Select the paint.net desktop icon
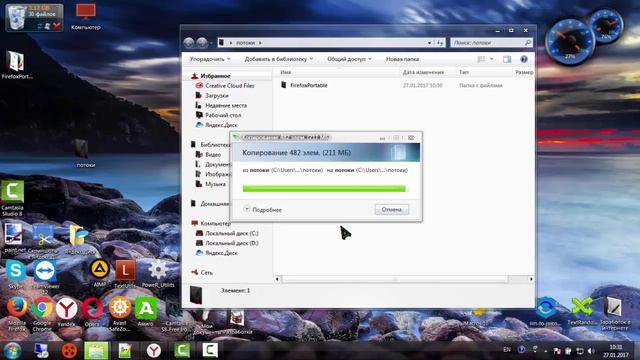Viewport: 640px width, 360px height. point(14,238)
